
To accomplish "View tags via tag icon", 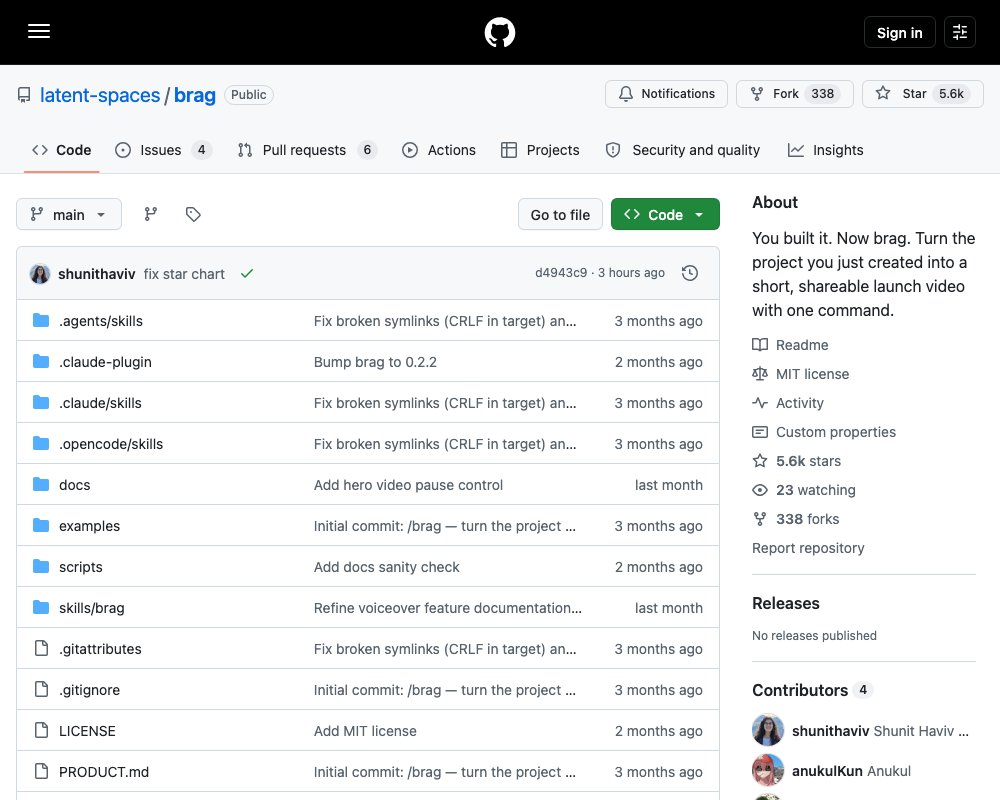I will [193, 214].
